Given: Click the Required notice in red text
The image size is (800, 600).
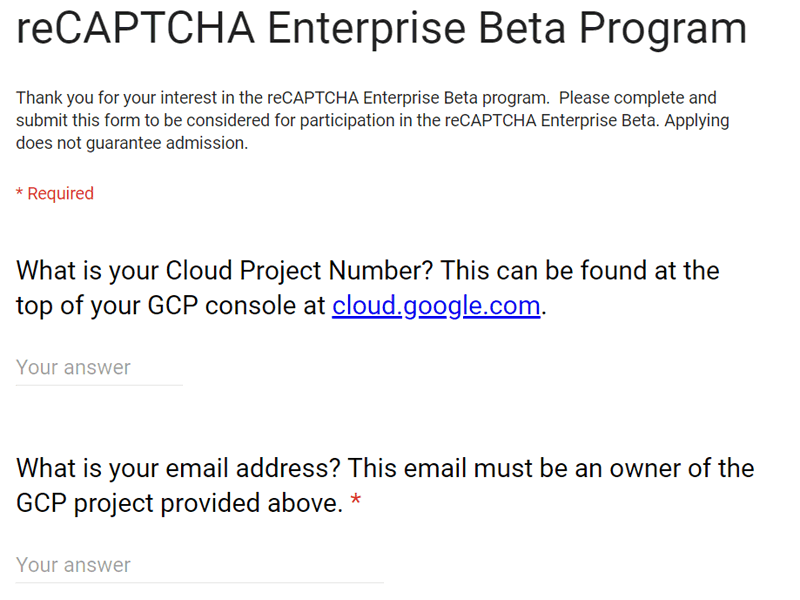Looking at the screenshot, I should 55,193.
